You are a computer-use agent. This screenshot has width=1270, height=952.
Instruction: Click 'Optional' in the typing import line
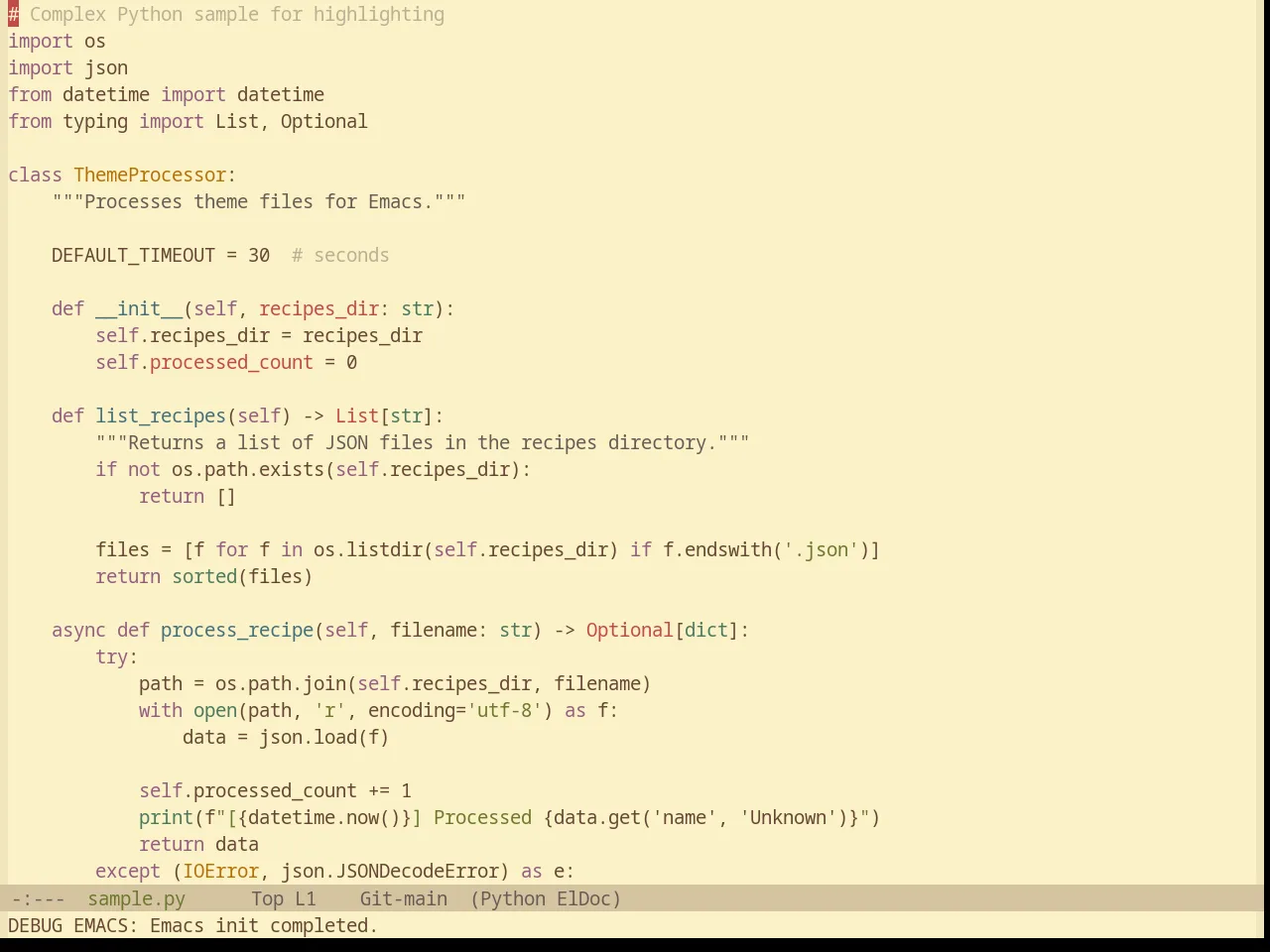pos(323,121)
